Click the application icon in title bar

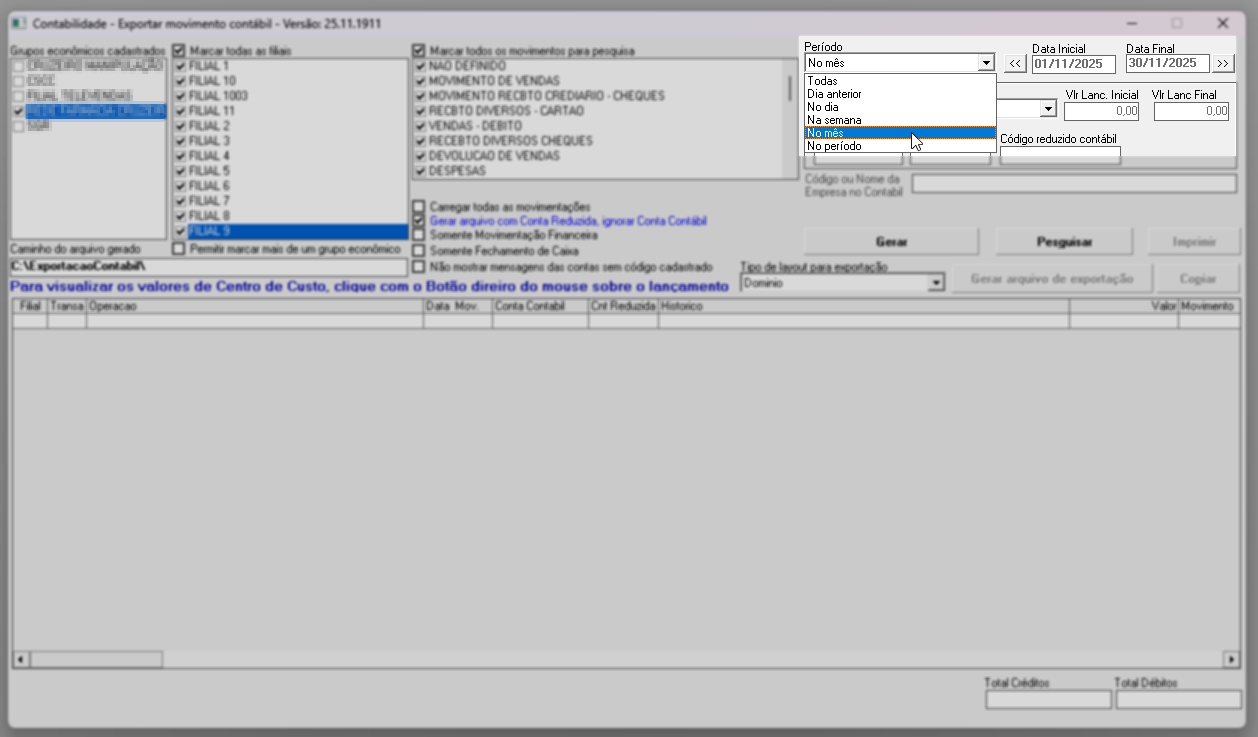19,22
